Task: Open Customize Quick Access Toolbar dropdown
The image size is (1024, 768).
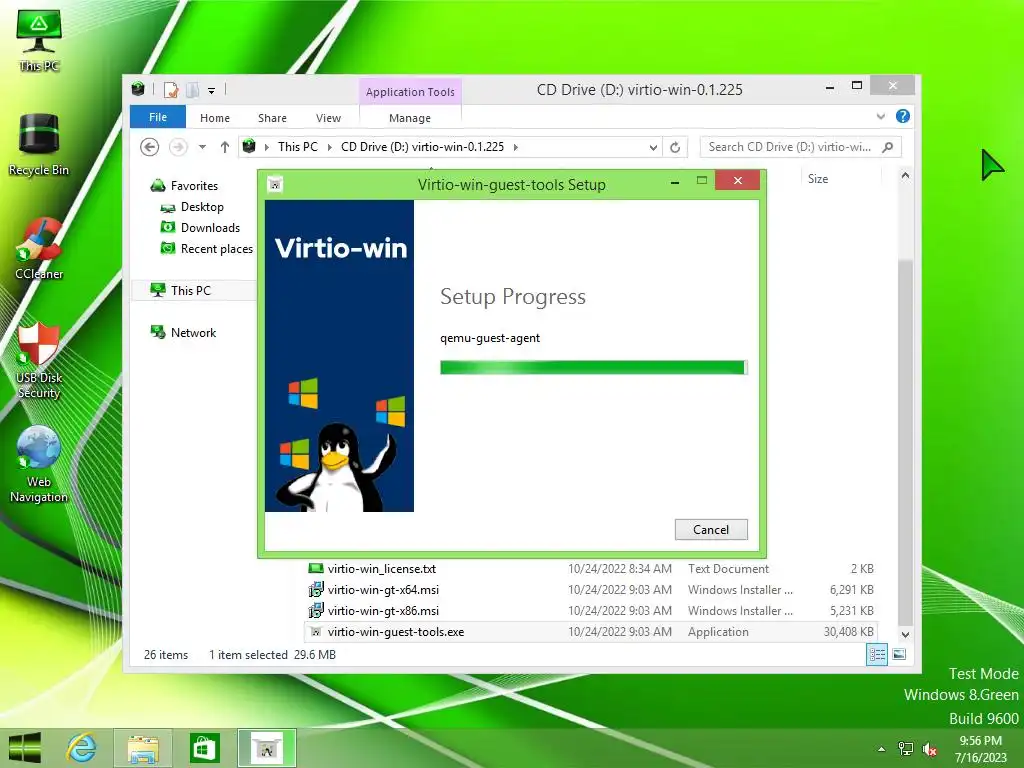Action: click(212, 91)
